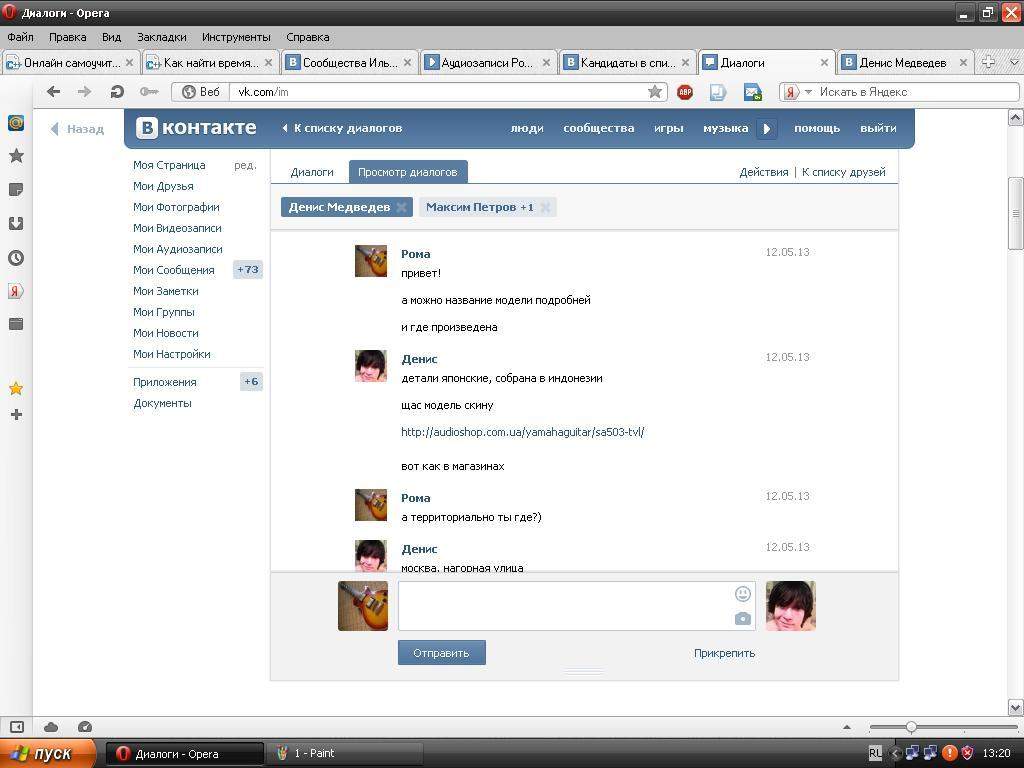This screenshot has width=1024, height=768.
Task: Click the music player arrow in VK header
Action: 767,129
